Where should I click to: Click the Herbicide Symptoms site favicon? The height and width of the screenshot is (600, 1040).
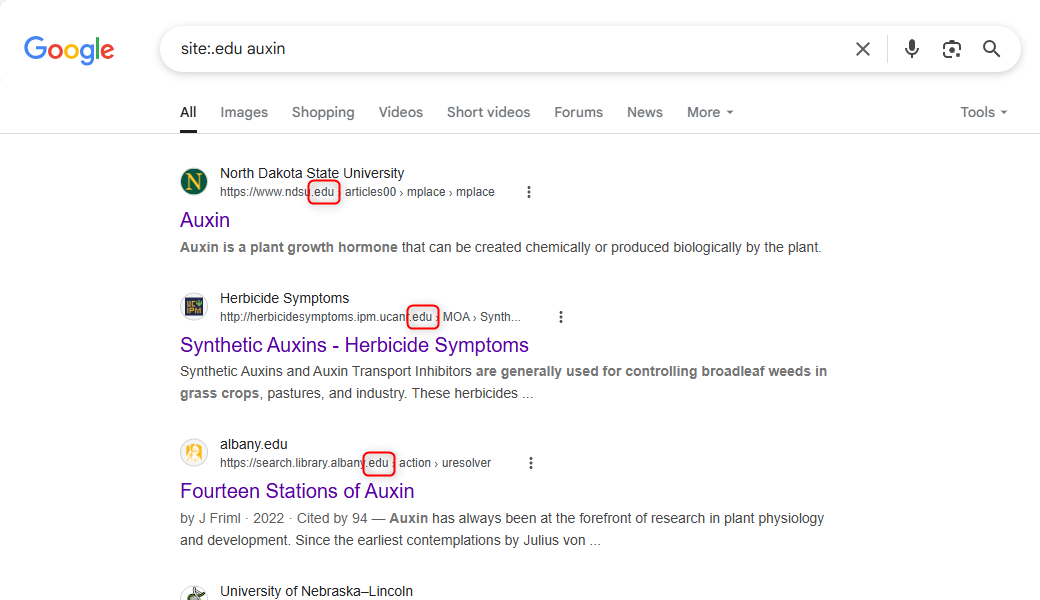point(193,306)
